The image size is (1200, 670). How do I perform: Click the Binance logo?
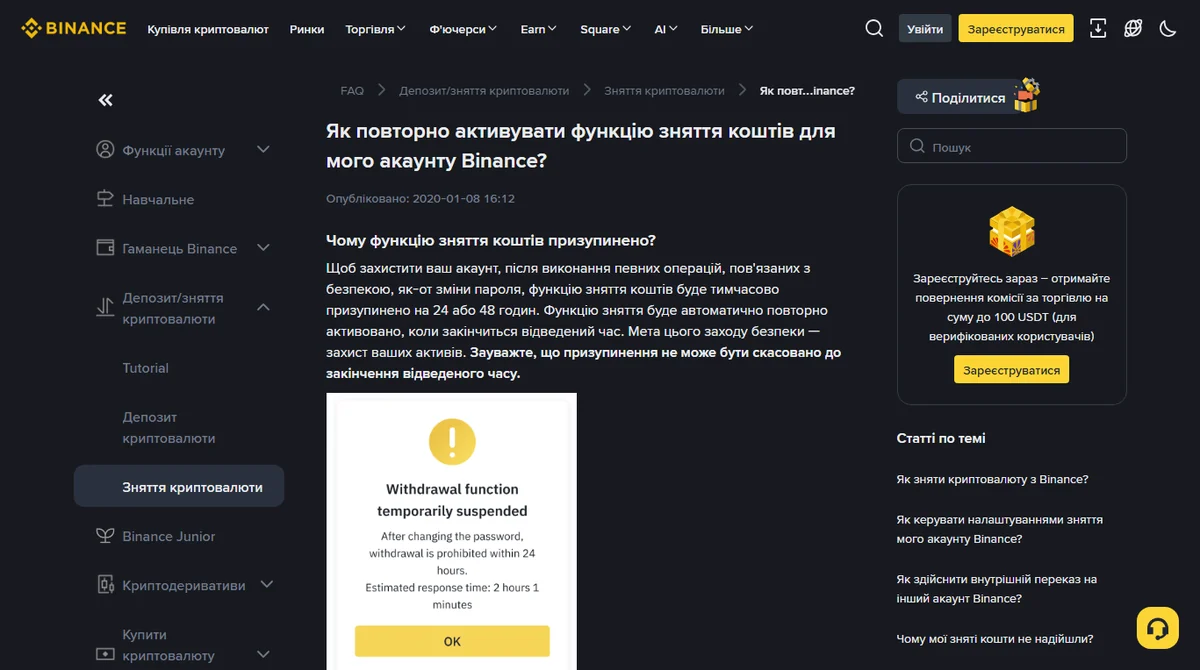coord(74,28)
